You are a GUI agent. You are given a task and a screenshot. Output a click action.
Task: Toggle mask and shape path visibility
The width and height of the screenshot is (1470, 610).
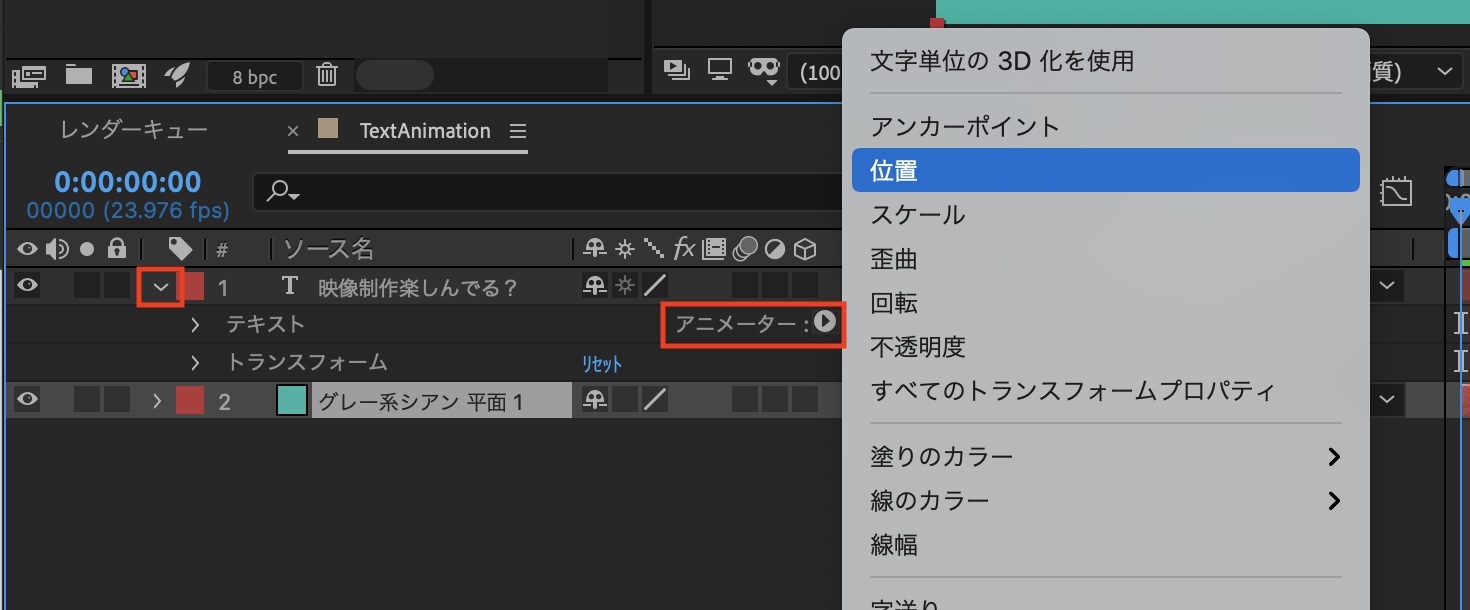coord(764,69)
